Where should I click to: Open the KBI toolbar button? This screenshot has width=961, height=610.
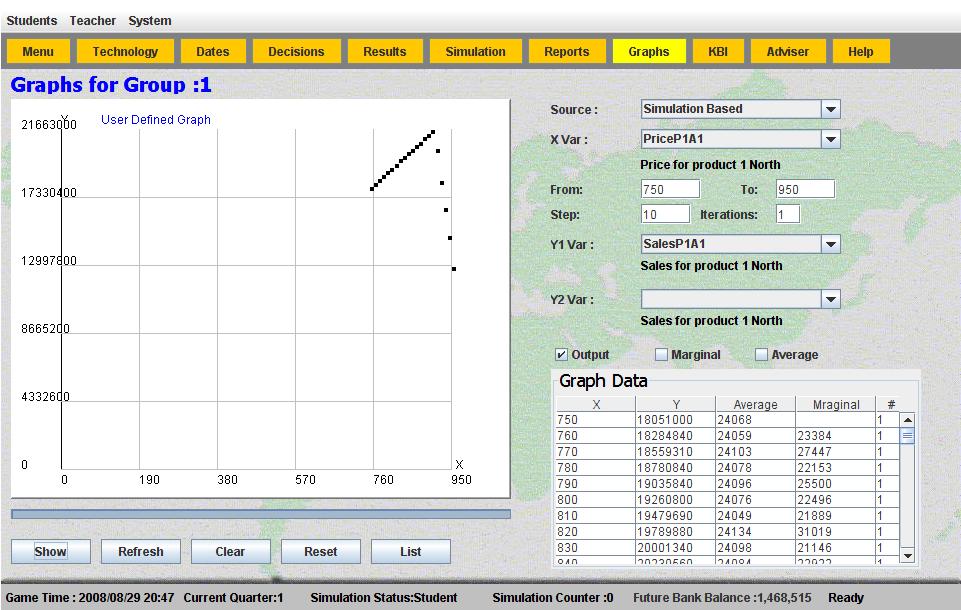click(717, 52)
